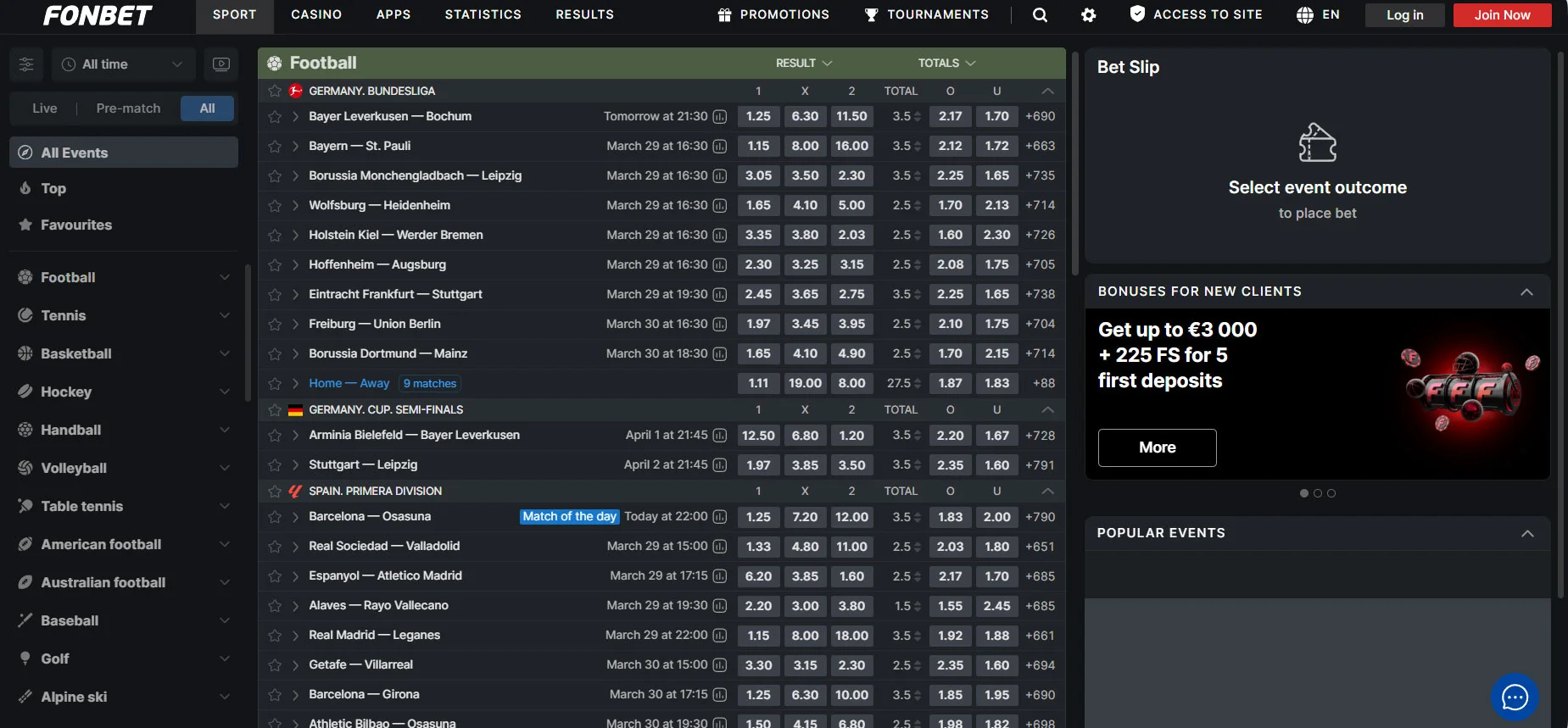
Task: Favourite the Freiburg — Union Berlin match
Action: (275, 325)
